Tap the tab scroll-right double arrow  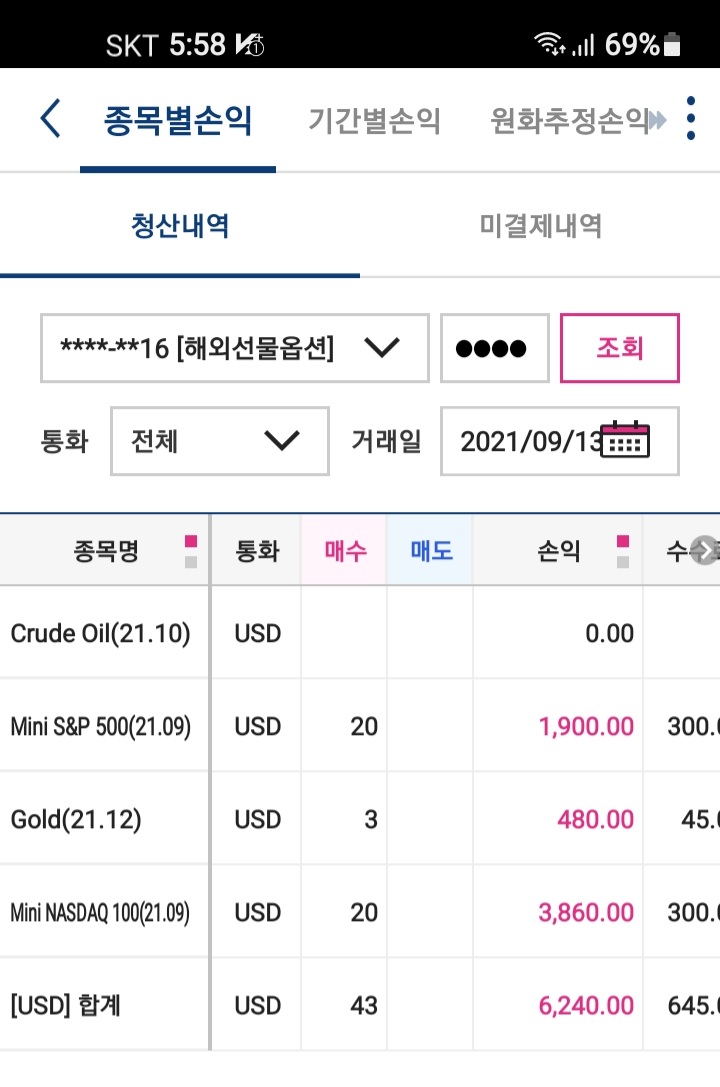[x=658, y=121]
